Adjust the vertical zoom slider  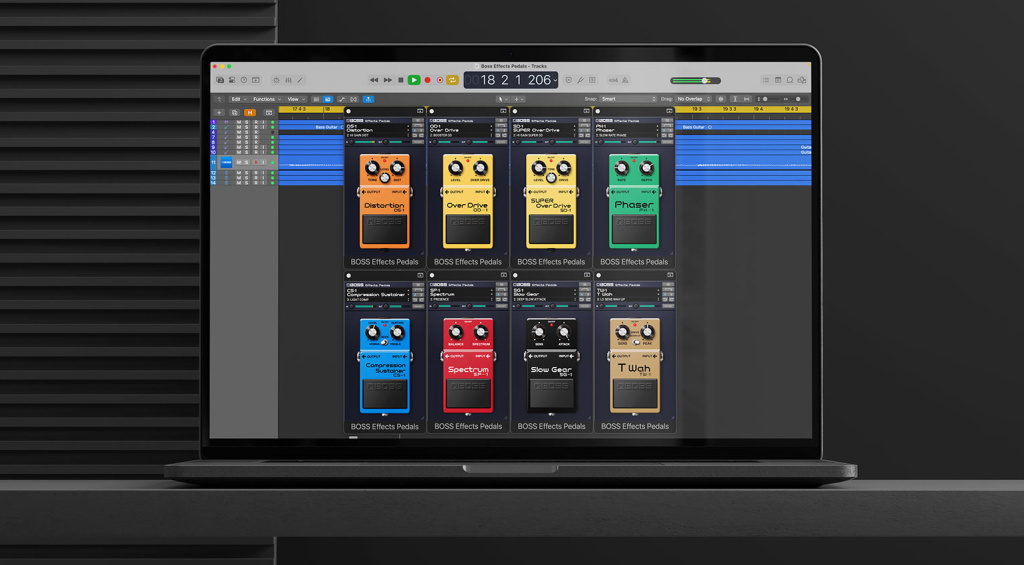tap(769, 99)
